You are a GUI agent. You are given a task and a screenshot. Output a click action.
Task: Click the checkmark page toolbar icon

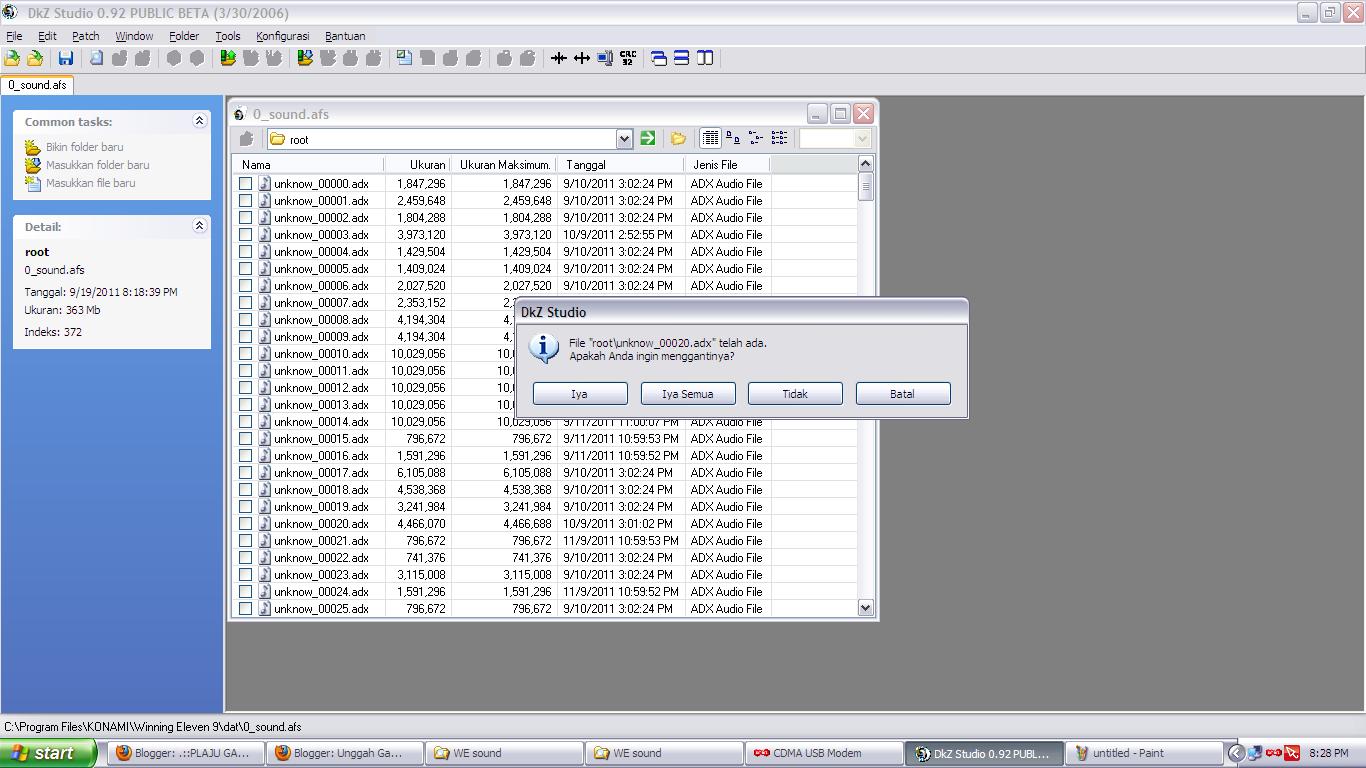(404, 58)
